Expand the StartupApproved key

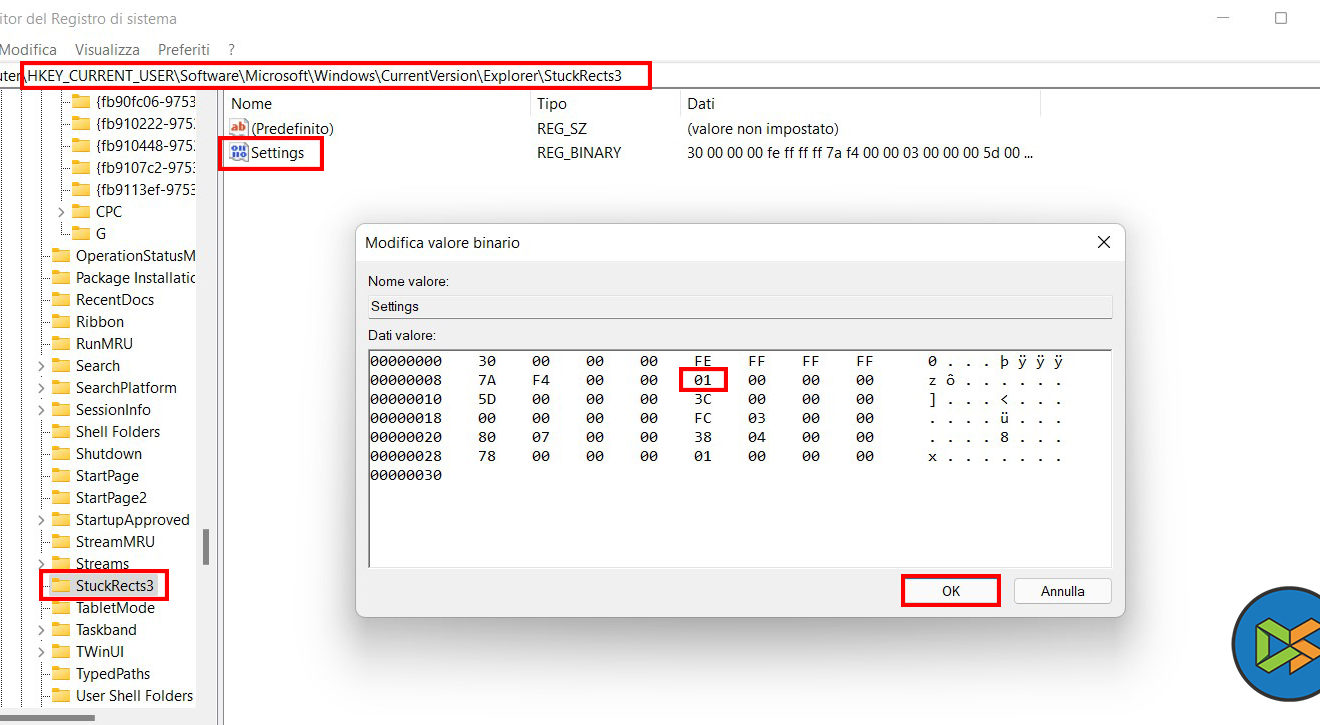pyautogui.click(x=41, y=520)
